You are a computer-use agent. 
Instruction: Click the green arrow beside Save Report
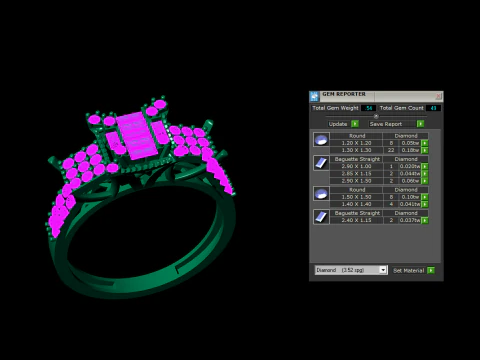[x=420, y=124]
